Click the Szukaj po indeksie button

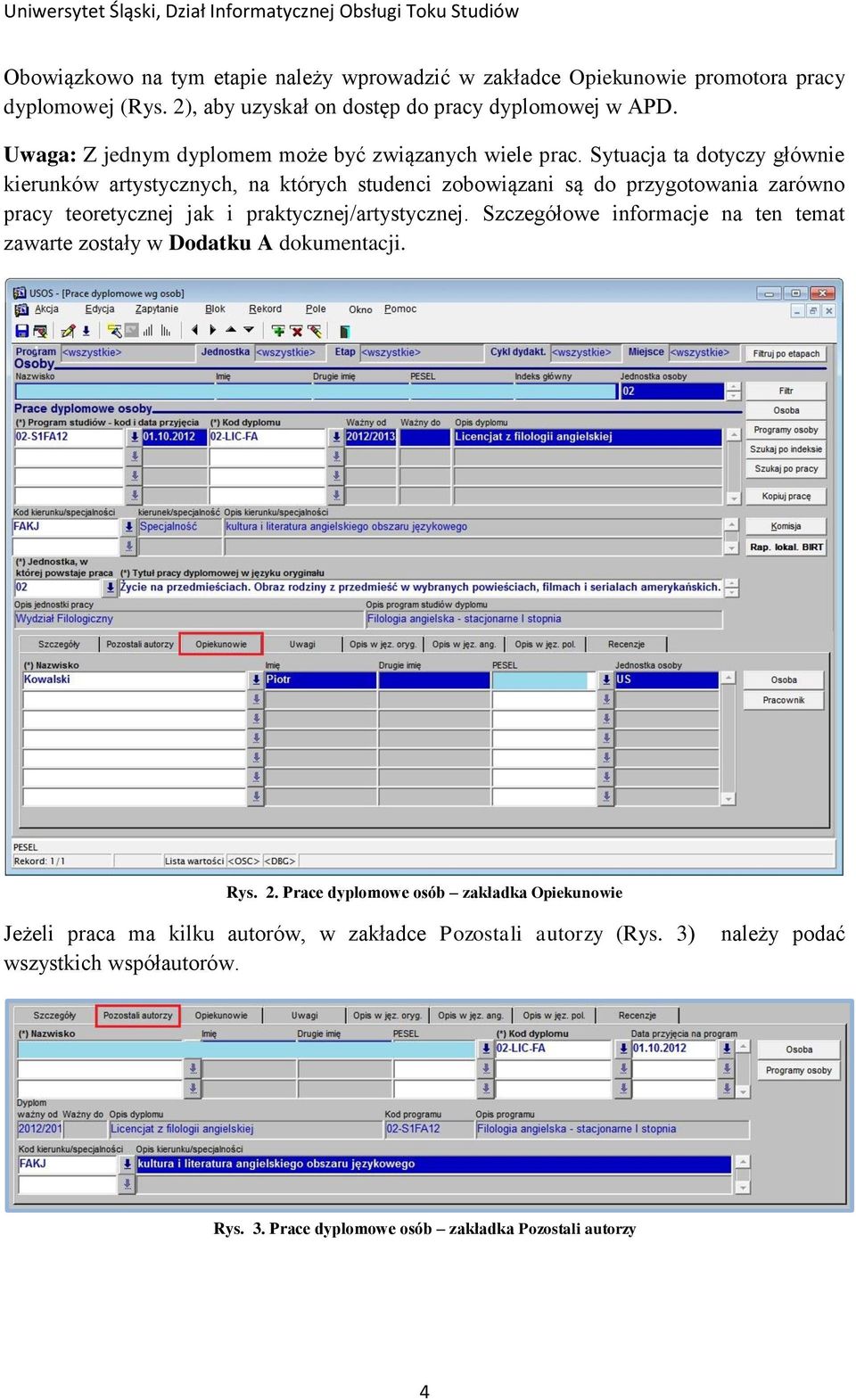click(786, 449)
